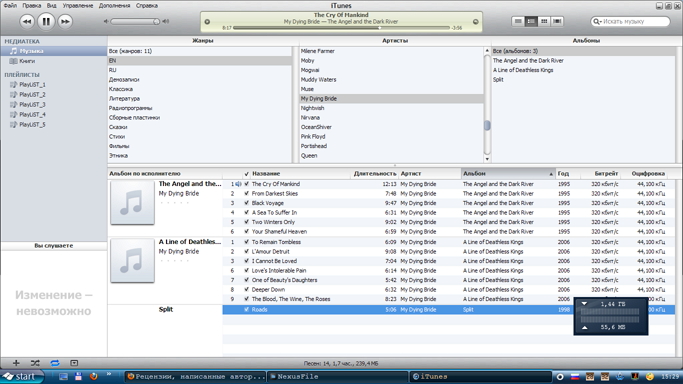This screenshot has height=384, width=683.
Task: Click the high volume speaker icon
Action: tap(166, 21)
